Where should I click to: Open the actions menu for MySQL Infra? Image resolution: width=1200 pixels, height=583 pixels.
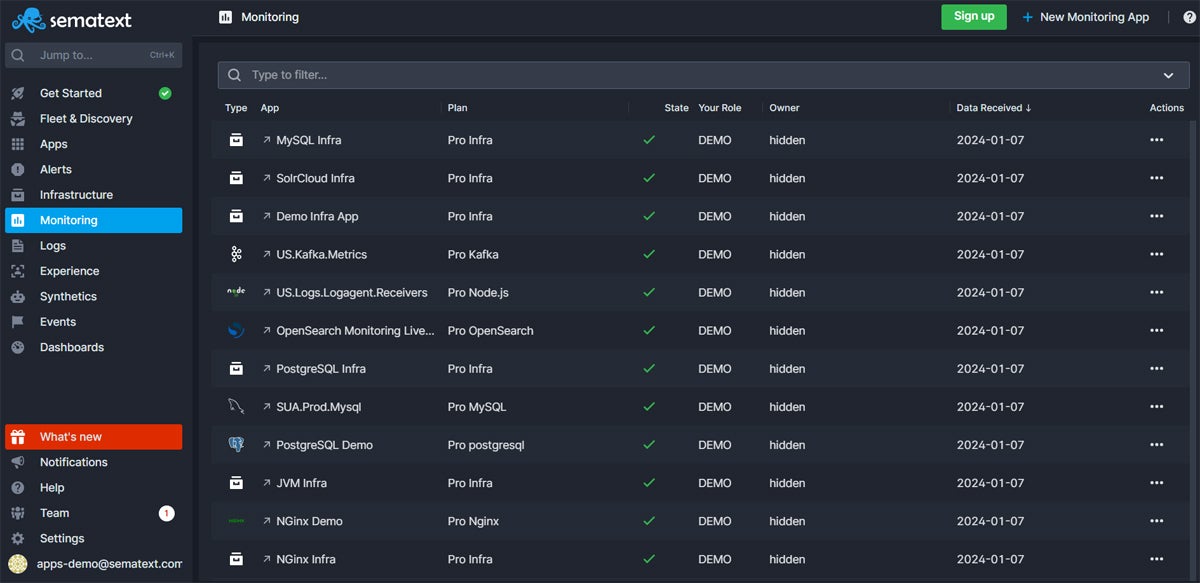(x=1156, y=140)
